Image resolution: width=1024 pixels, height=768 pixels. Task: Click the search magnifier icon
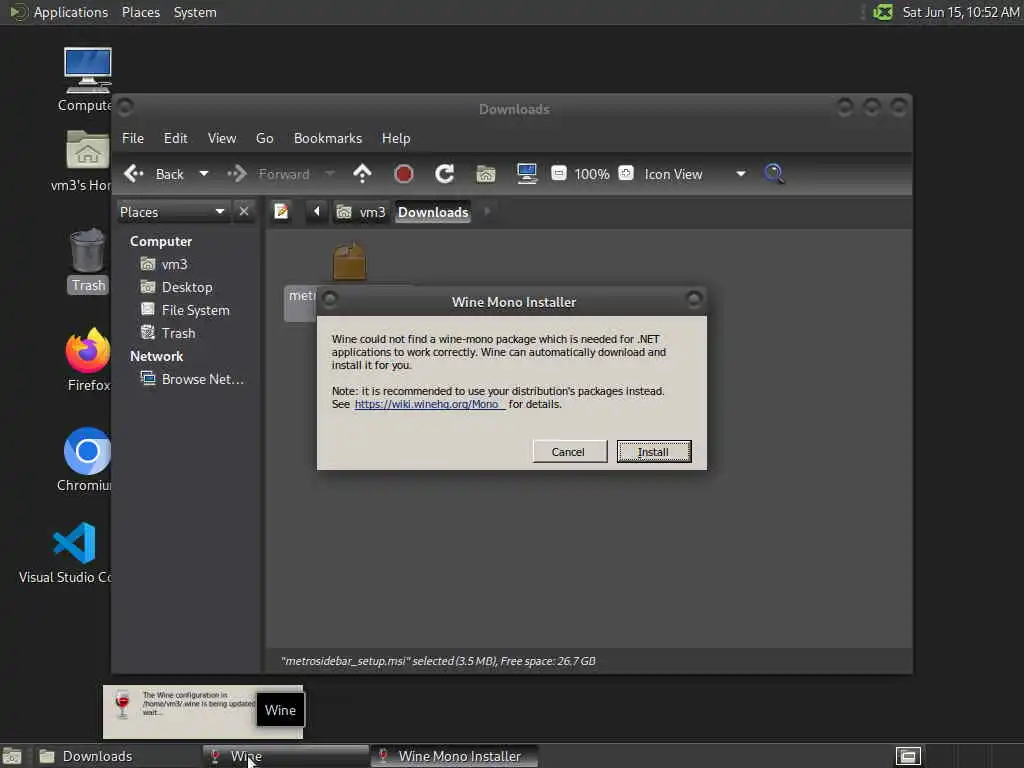(775, 174)
